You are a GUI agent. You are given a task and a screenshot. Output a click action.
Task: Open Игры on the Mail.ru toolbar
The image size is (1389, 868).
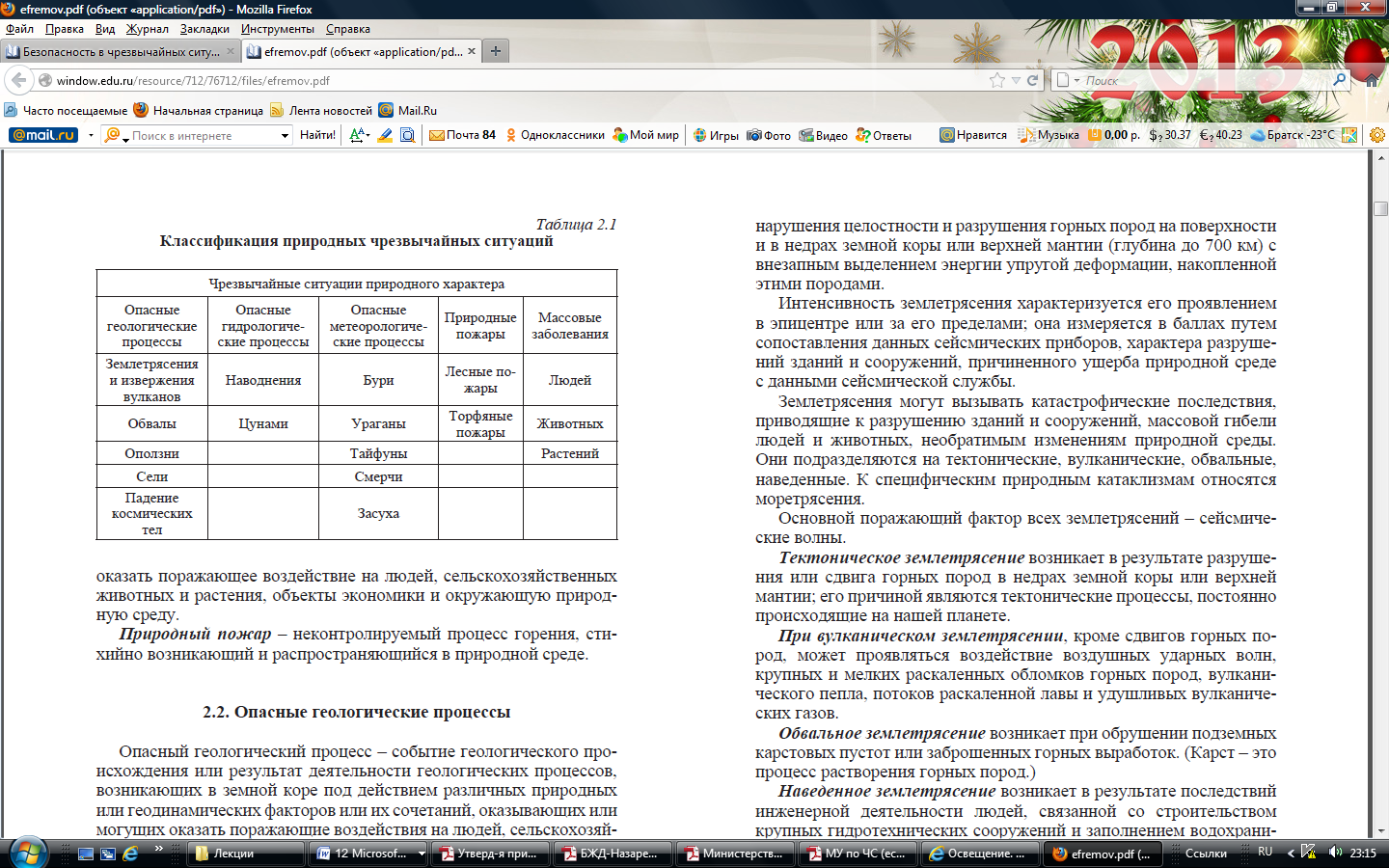(717, 135)
